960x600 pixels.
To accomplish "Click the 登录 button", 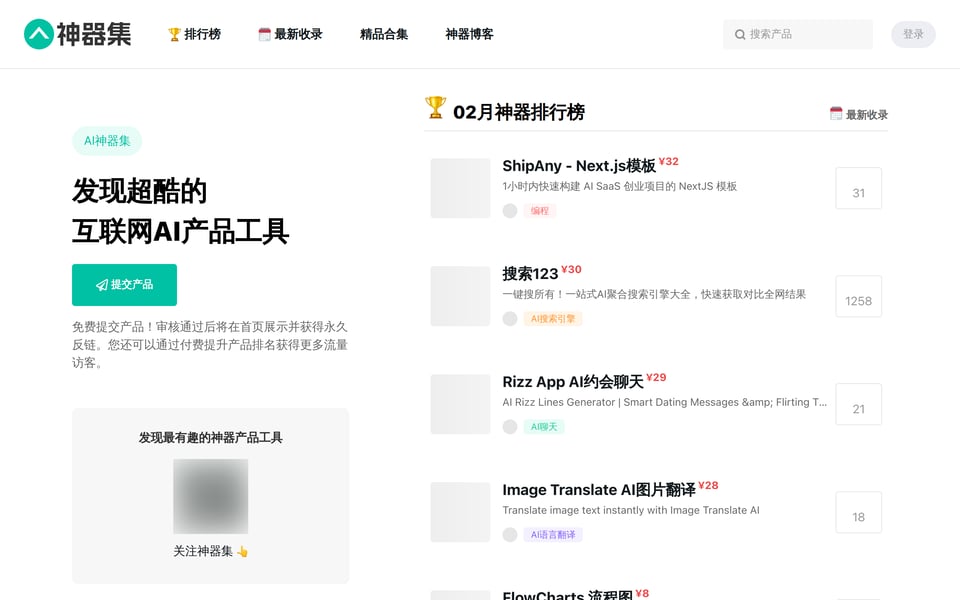I will point(913,34).
